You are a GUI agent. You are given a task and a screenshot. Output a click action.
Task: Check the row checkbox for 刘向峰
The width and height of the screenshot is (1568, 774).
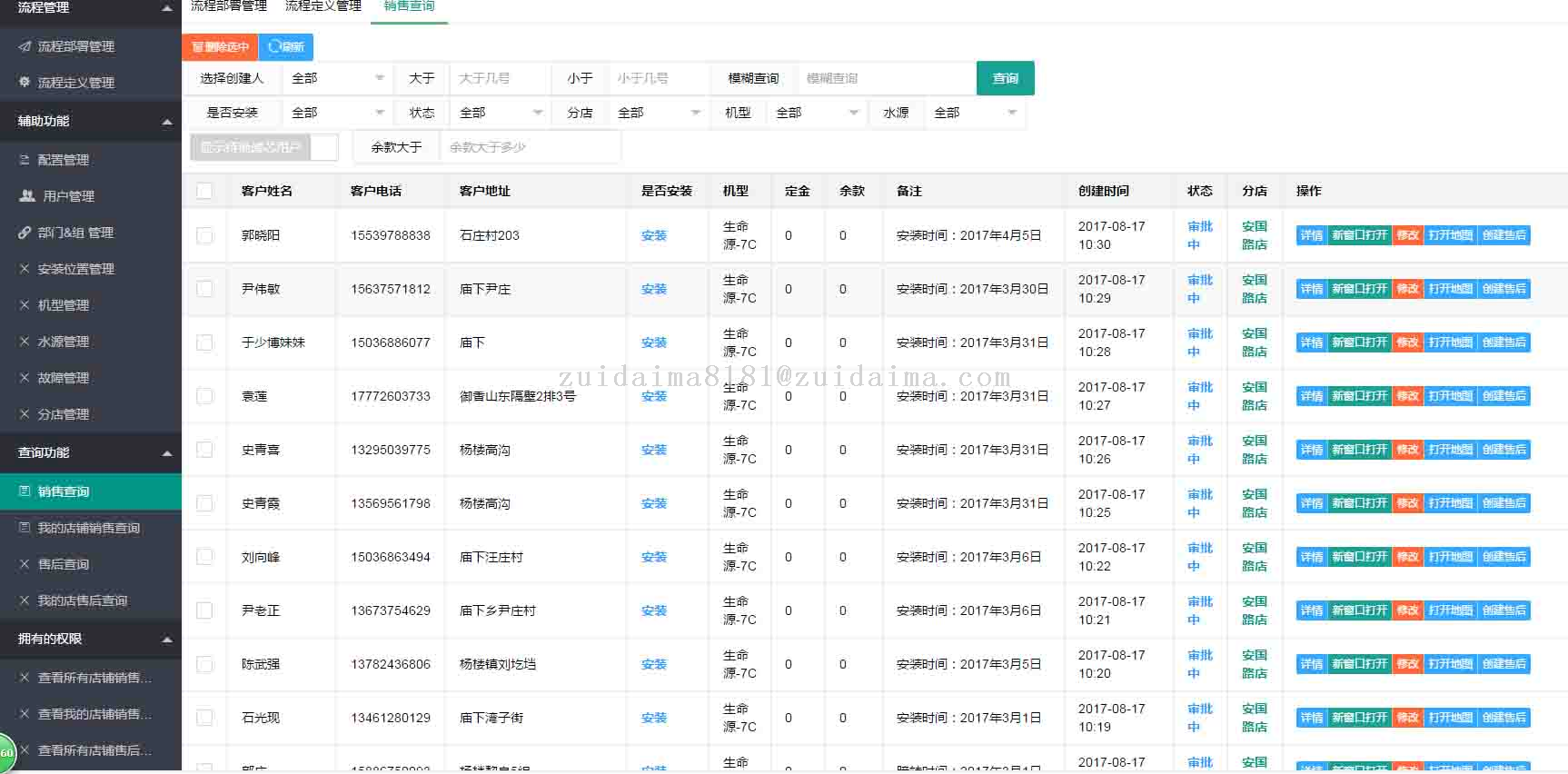point(204,557)
